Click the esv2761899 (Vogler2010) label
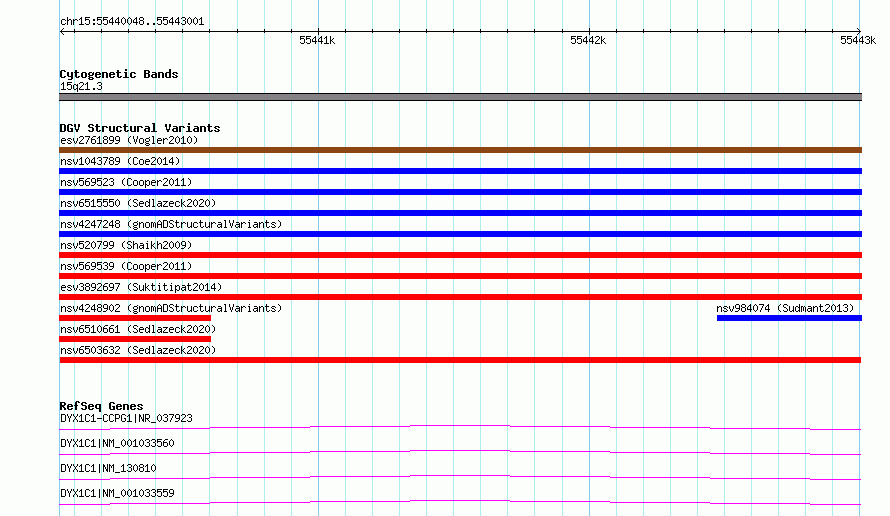Image resolution: width=890 pixels, height=516 pixels. [129, 140]
